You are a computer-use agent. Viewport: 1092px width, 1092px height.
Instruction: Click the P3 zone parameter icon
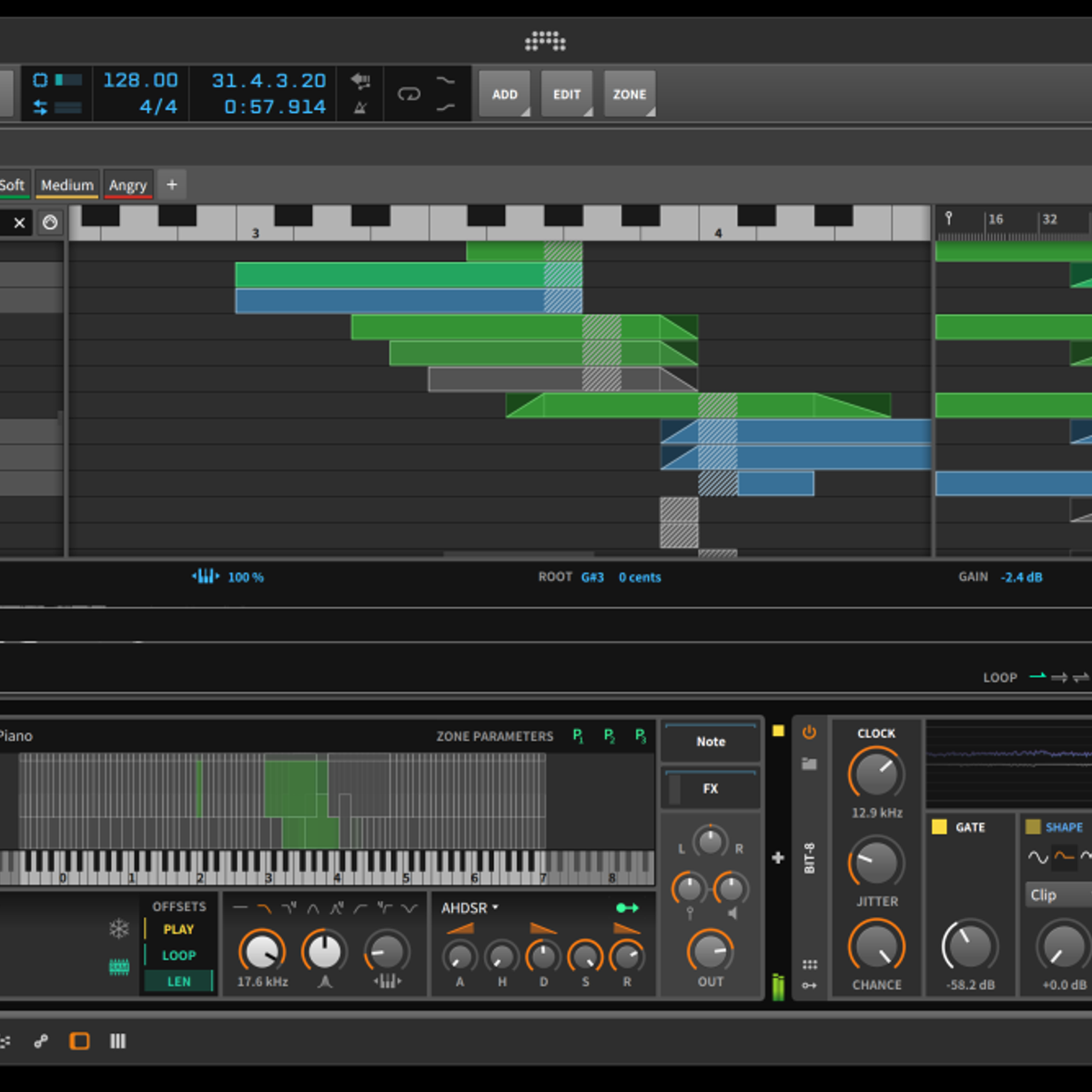[641, 736]
